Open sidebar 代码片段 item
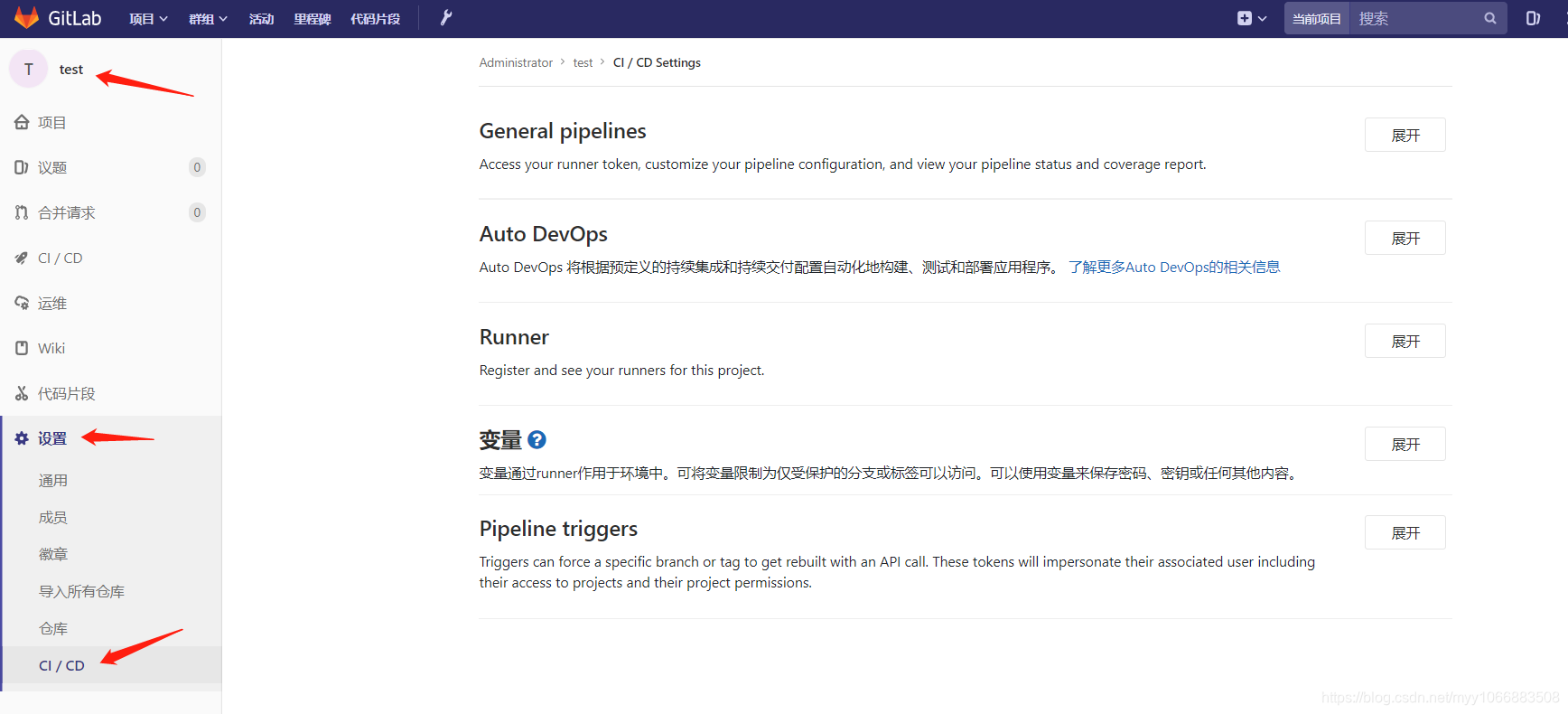Screen dimensions: 1568x714 [x=67, y=393]
